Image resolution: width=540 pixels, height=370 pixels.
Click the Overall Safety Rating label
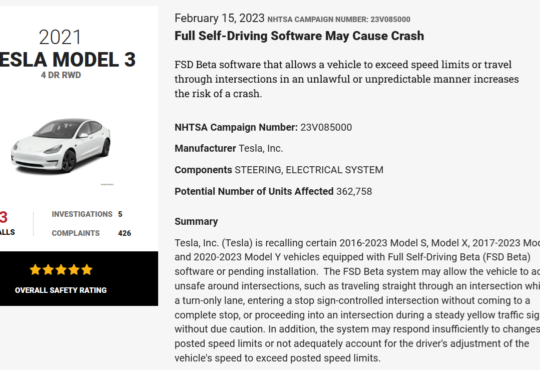click(x=61, y=290)
